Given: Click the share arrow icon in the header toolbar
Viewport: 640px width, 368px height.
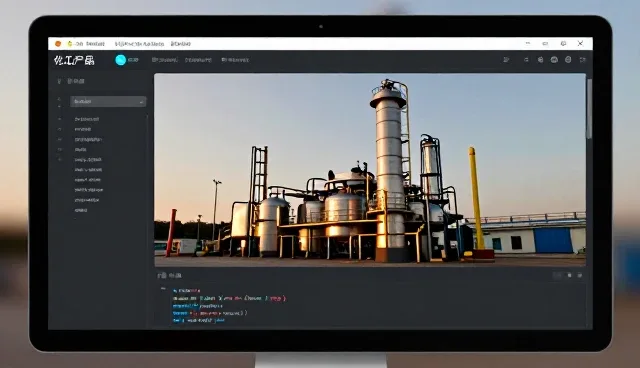Looking at the screenshot, I should pyautogui.click(x=526, y=60).
